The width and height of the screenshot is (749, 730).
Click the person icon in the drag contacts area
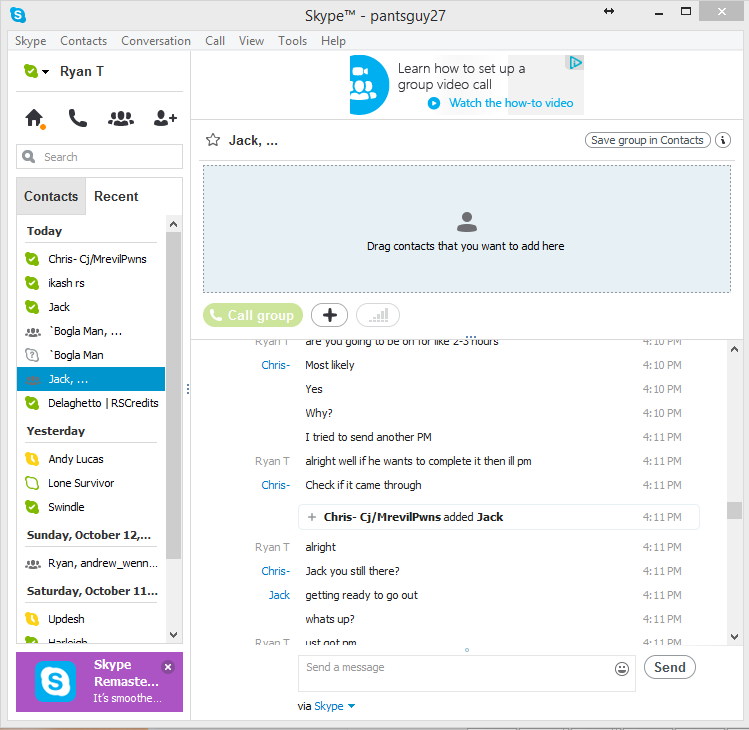coord(467,222)
